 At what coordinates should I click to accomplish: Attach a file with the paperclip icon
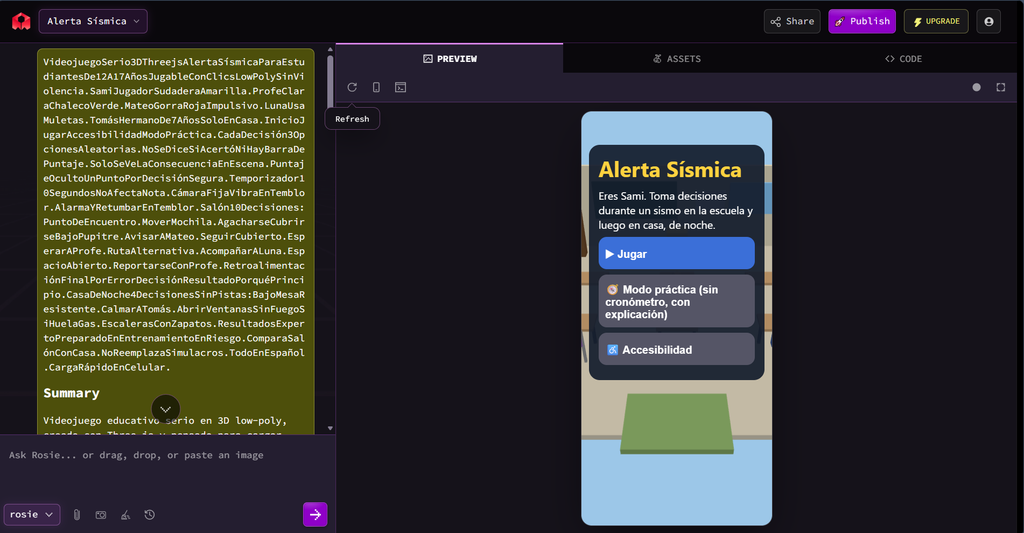[x=76, y=515]
